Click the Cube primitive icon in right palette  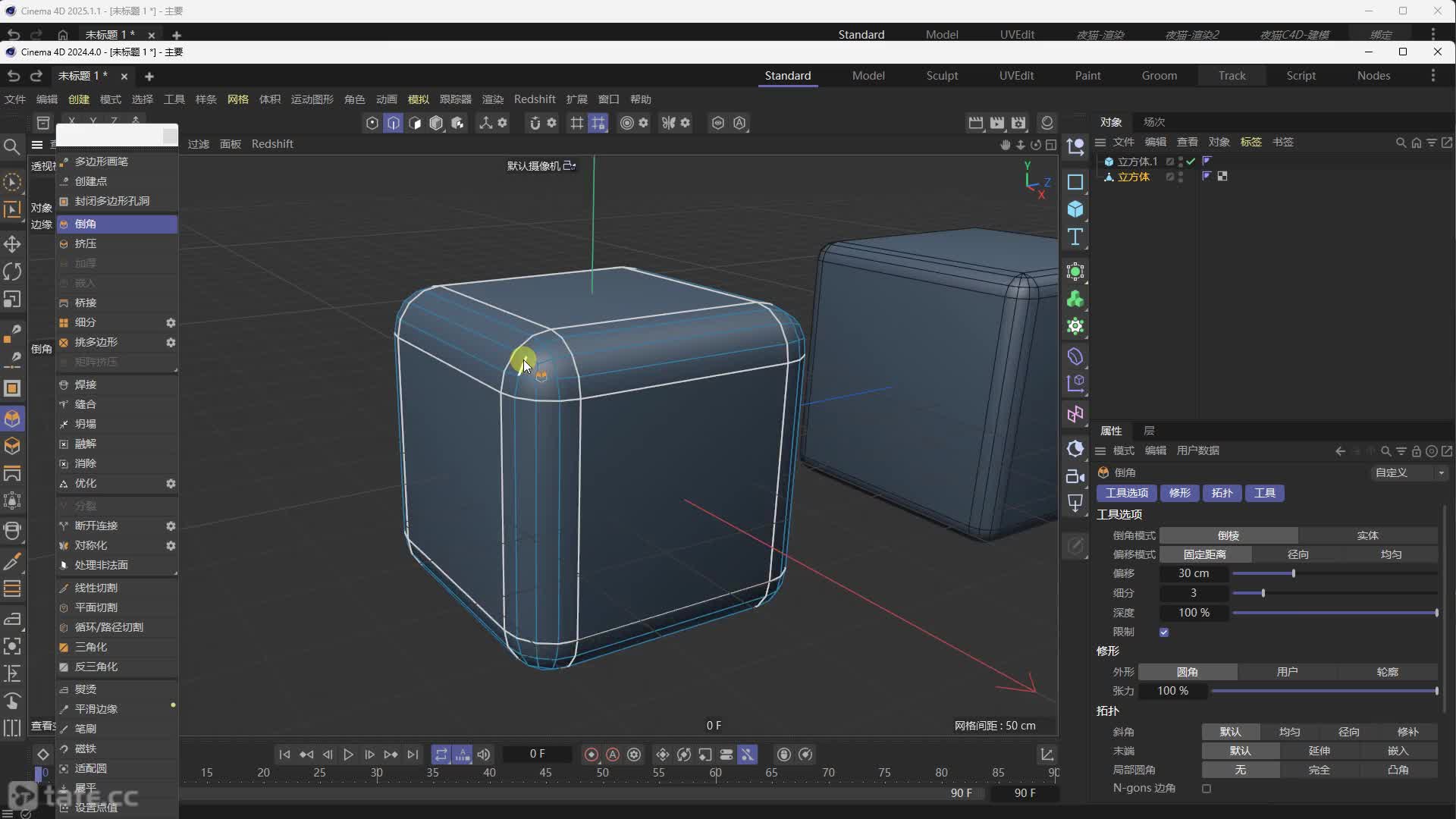coord(1075,209)
